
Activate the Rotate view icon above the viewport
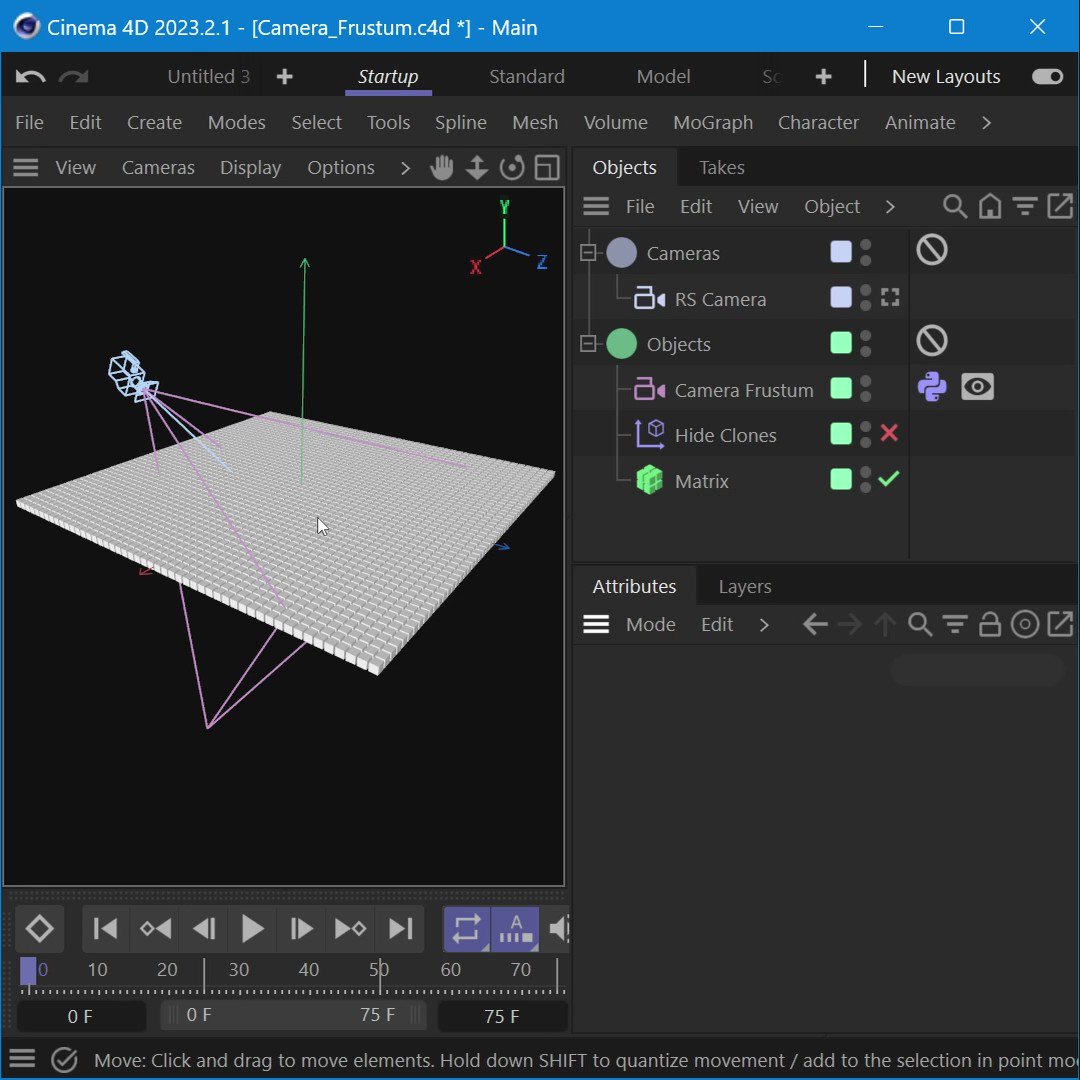pos(512,167)
